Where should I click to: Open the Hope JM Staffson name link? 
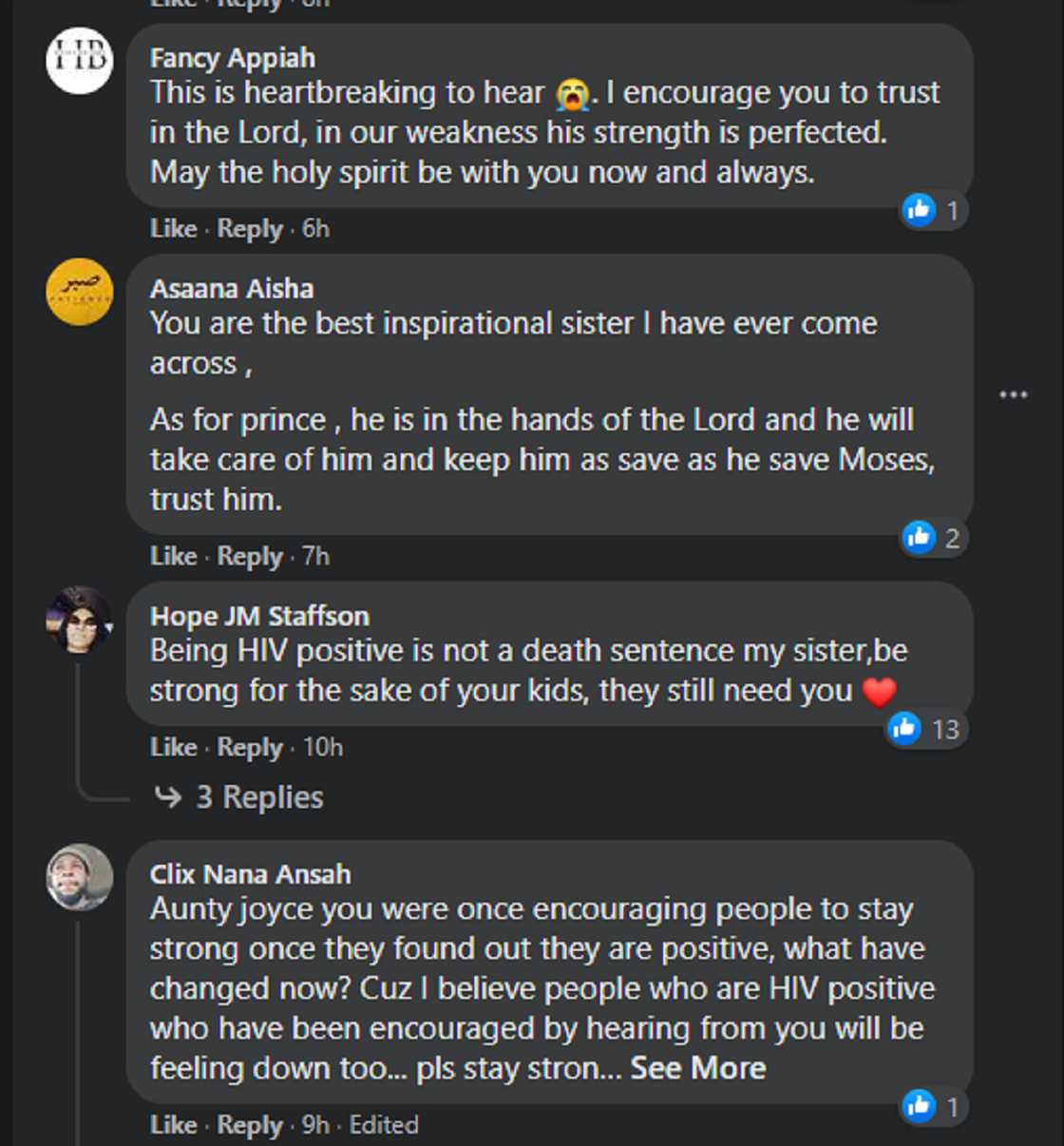point(259,616)
